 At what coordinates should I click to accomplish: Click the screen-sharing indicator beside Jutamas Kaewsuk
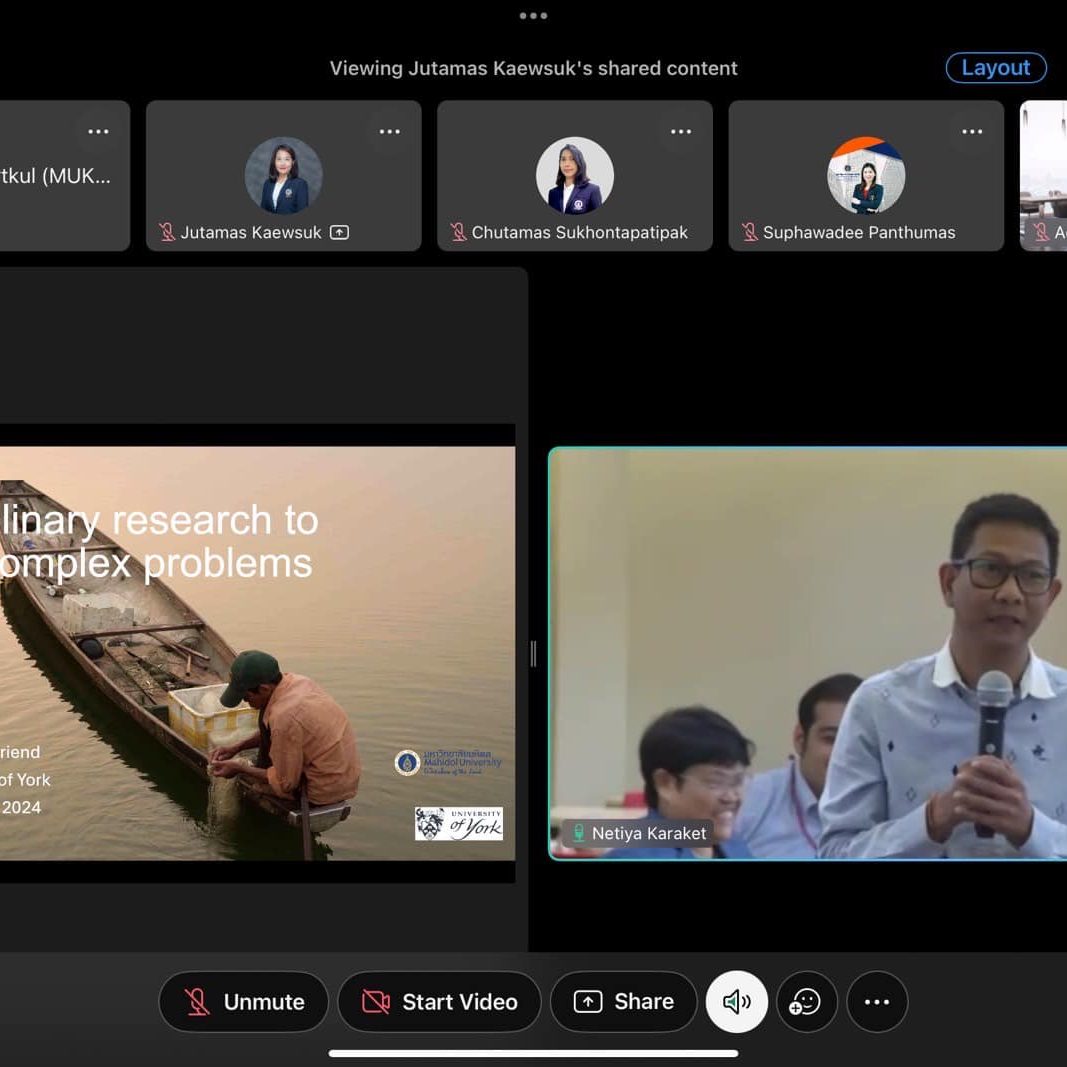(x=339, y=232)
